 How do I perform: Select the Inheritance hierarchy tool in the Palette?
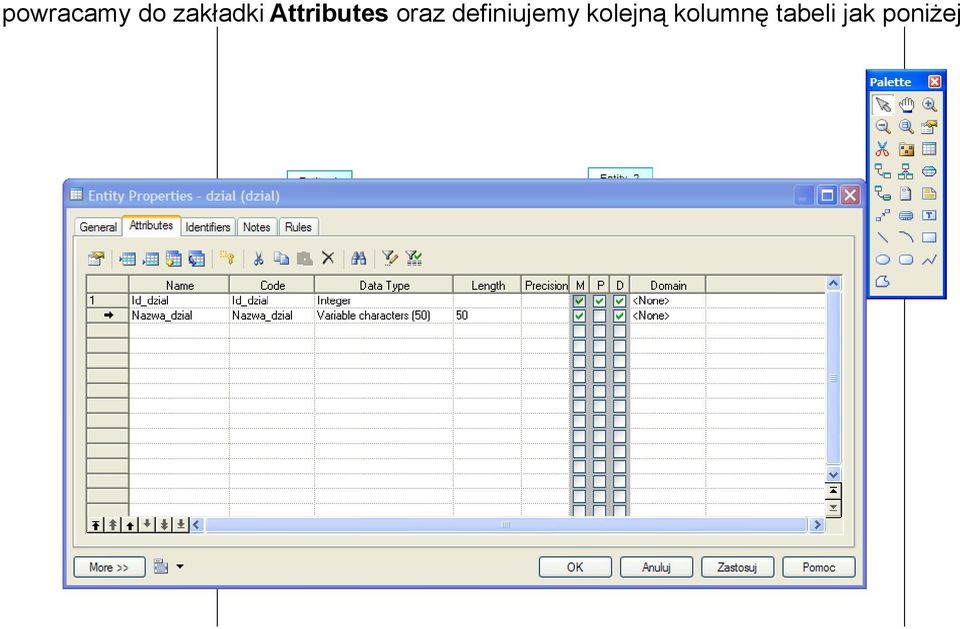click(x=906, y=171)
